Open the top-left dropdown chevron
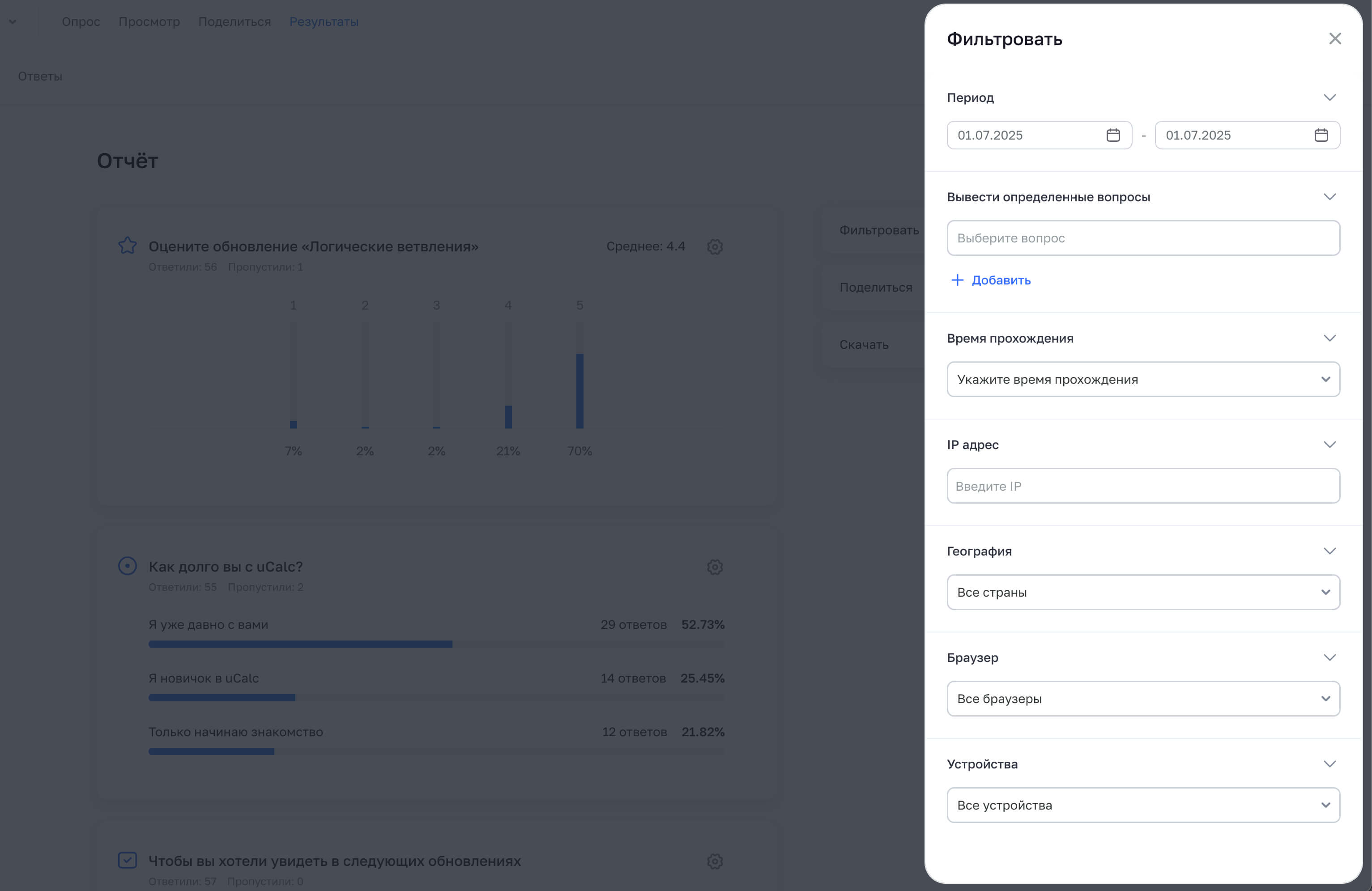The image size is (1372, 891). point(13,22)
